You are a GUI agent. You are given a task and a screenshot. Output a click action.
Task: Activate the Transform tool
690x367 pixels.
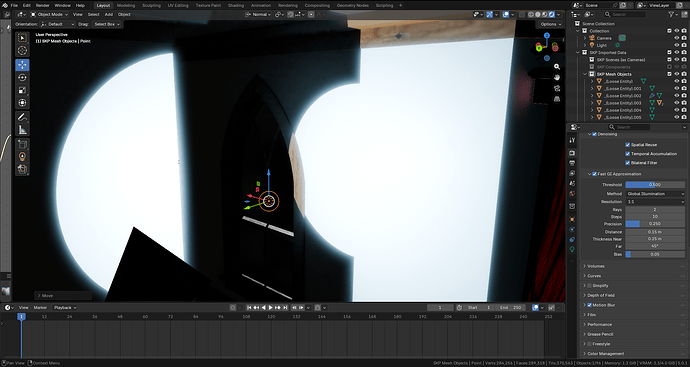[22, 103]
